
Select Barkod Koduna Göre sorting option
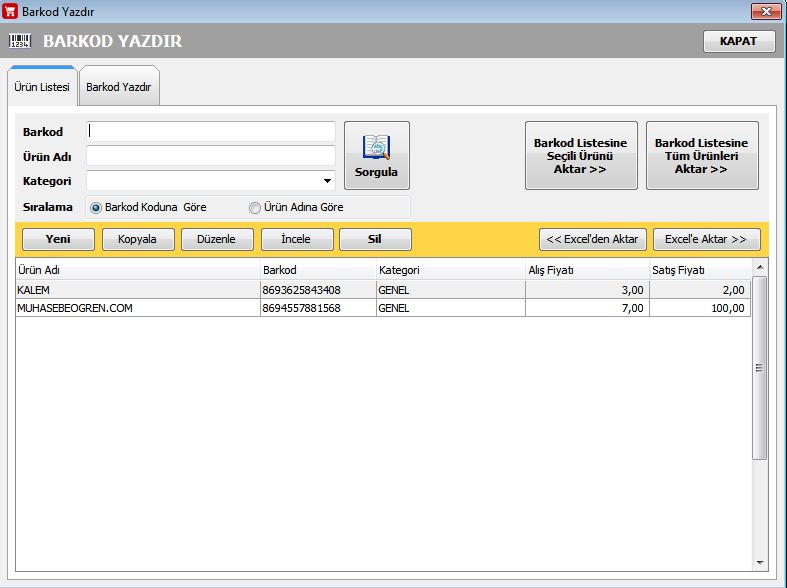click(x=148, y=207)
